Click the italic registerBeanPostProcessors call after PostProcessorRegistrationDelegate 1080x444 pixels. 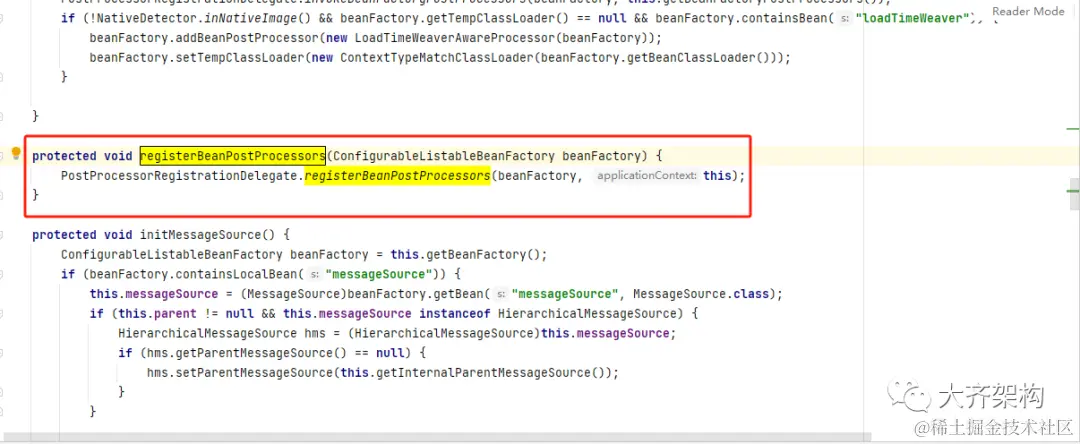(x=397, y=176)
